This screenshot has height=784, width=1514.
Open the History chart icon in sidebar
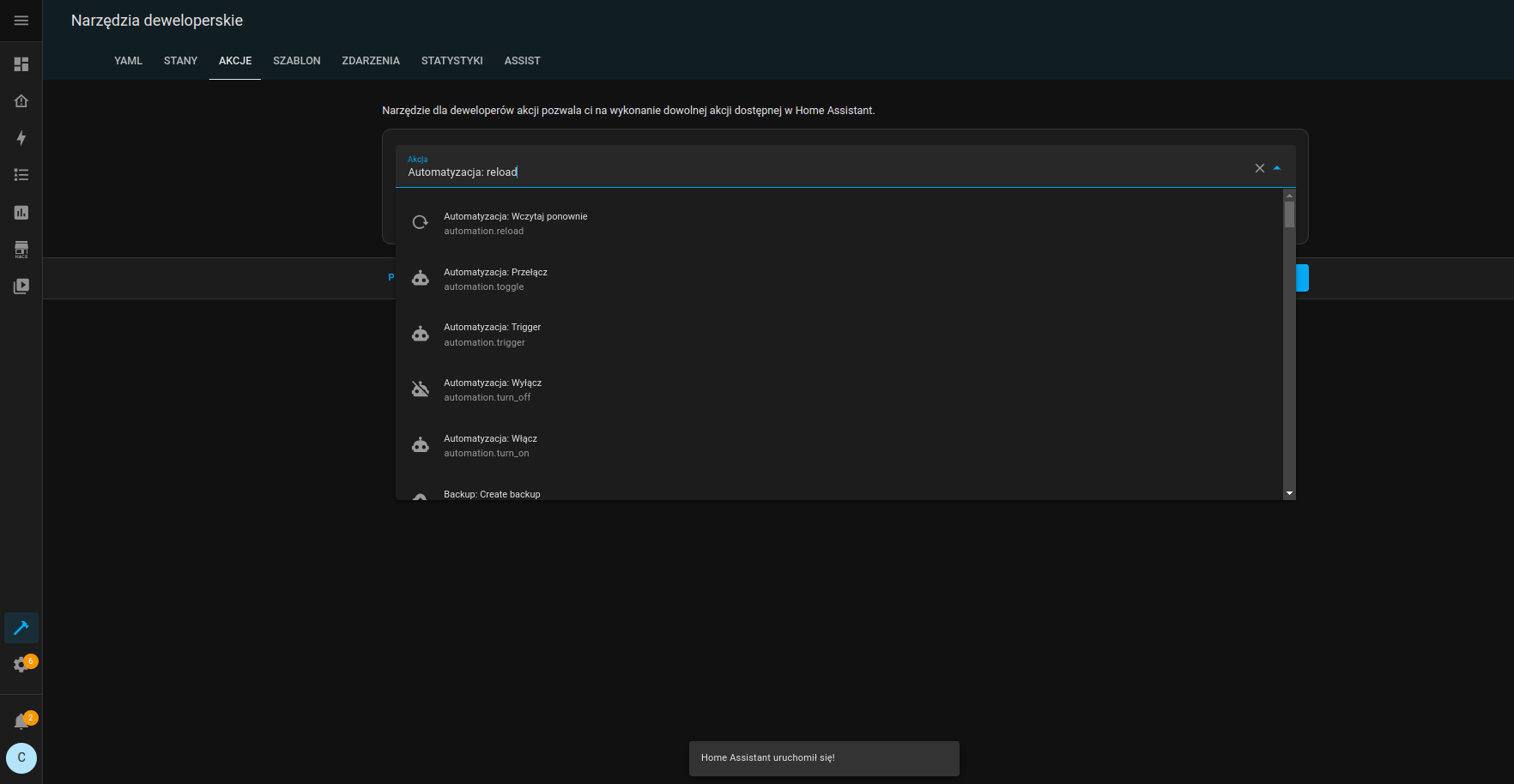click(21, 212)
